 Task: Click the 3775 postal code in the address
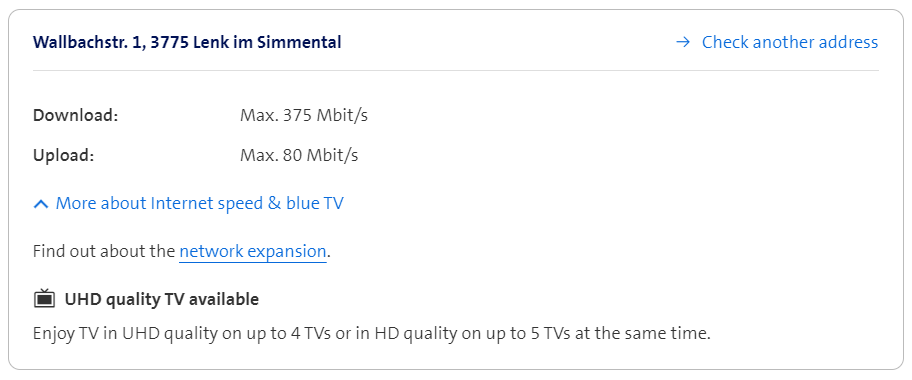(x=170, y=42)
